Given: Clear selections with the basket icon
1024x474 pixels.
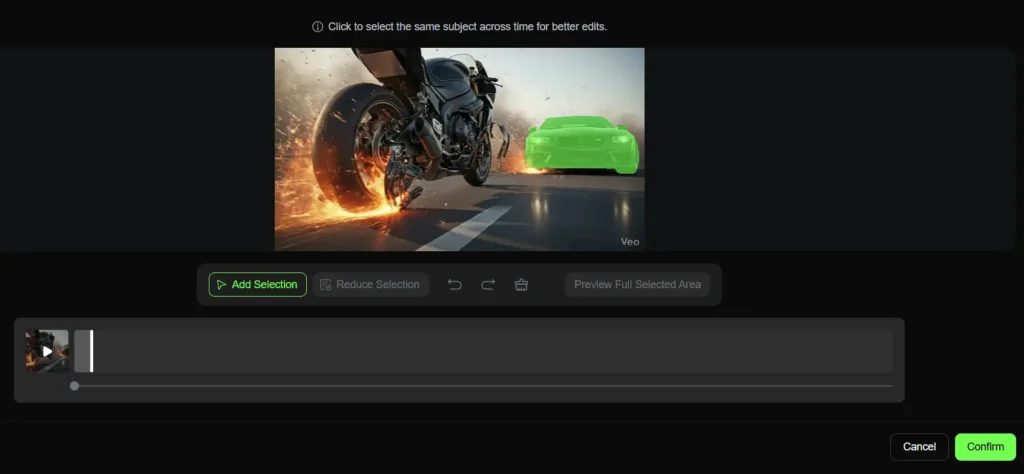Looking at the screenshot, I should click(x=521, y=285).
